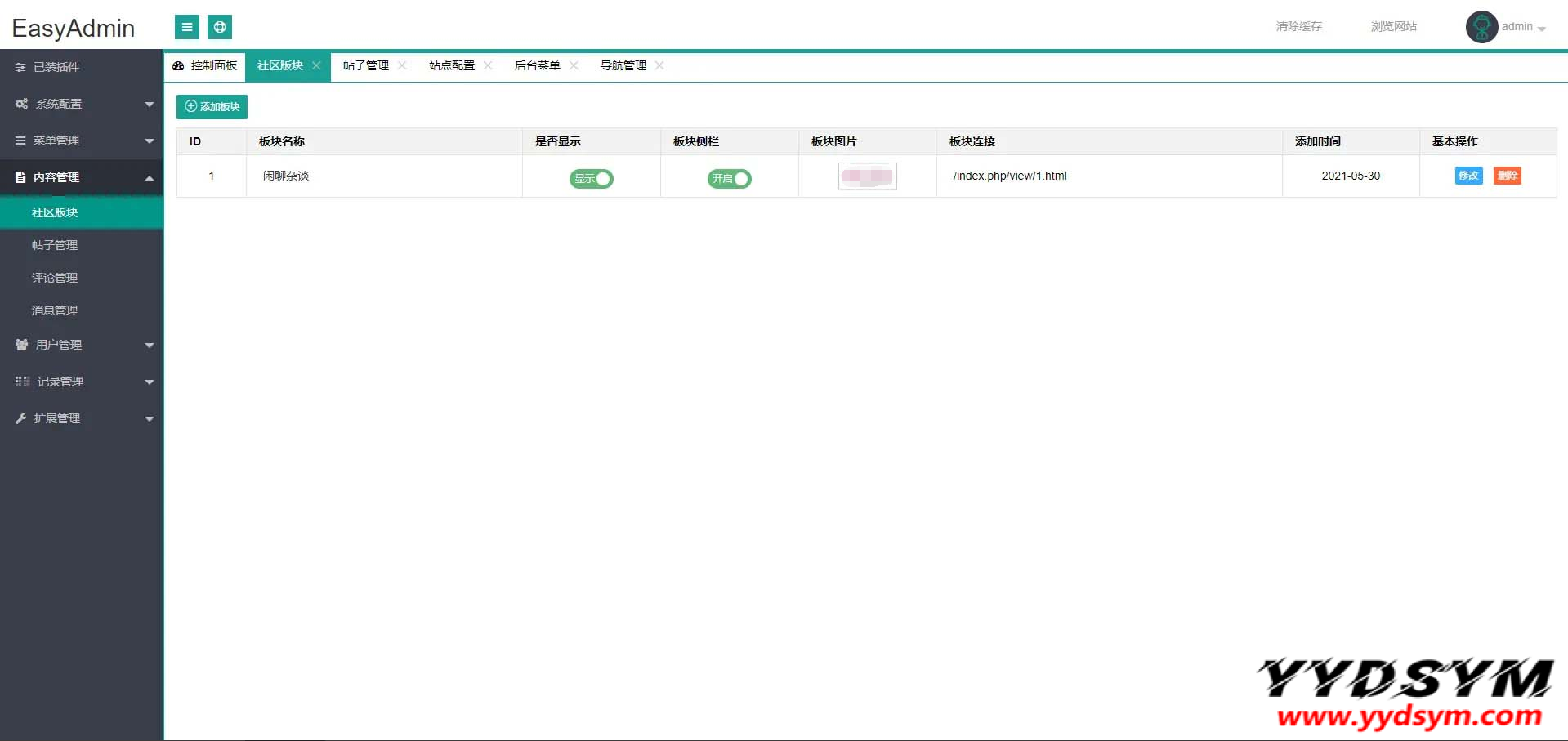Image resolution: width=1568 pixels, height=741 pixels.
Task: Close the 导航管理 tab
Action: (659, 65)
